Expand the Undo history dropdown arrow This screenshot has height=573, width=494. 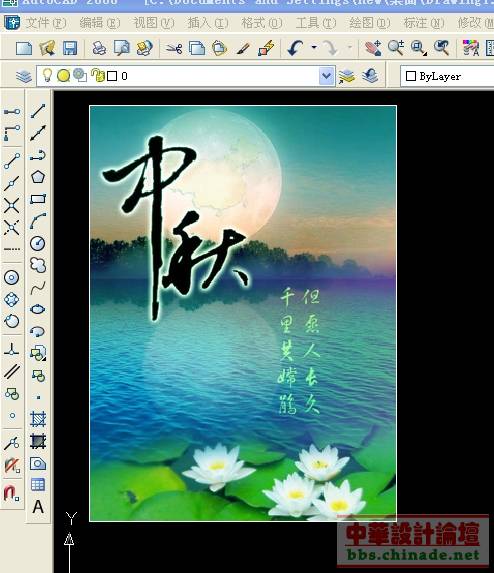[x=314, y=48]
